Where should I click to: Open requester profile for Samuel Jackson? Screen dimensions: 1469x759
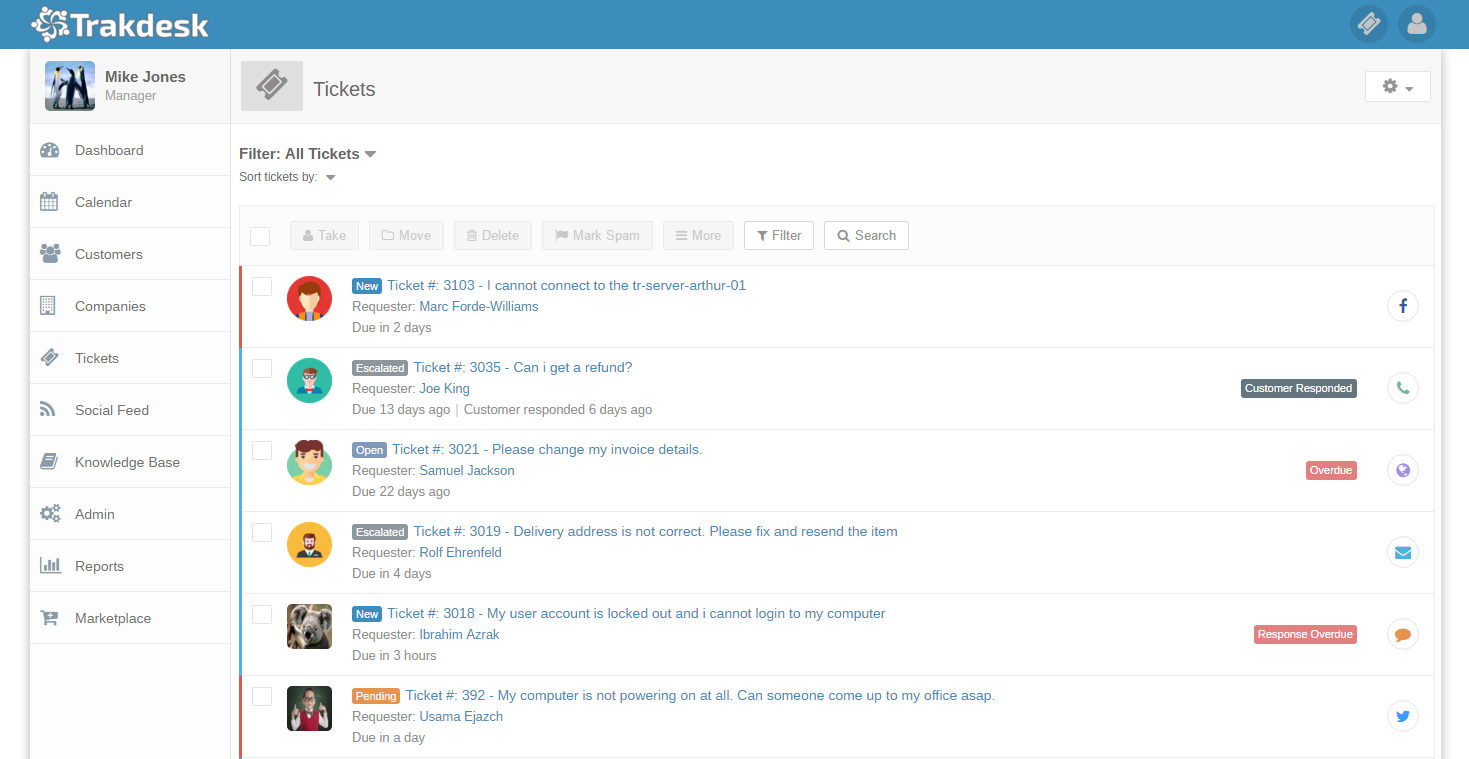(x=467, y=470)
